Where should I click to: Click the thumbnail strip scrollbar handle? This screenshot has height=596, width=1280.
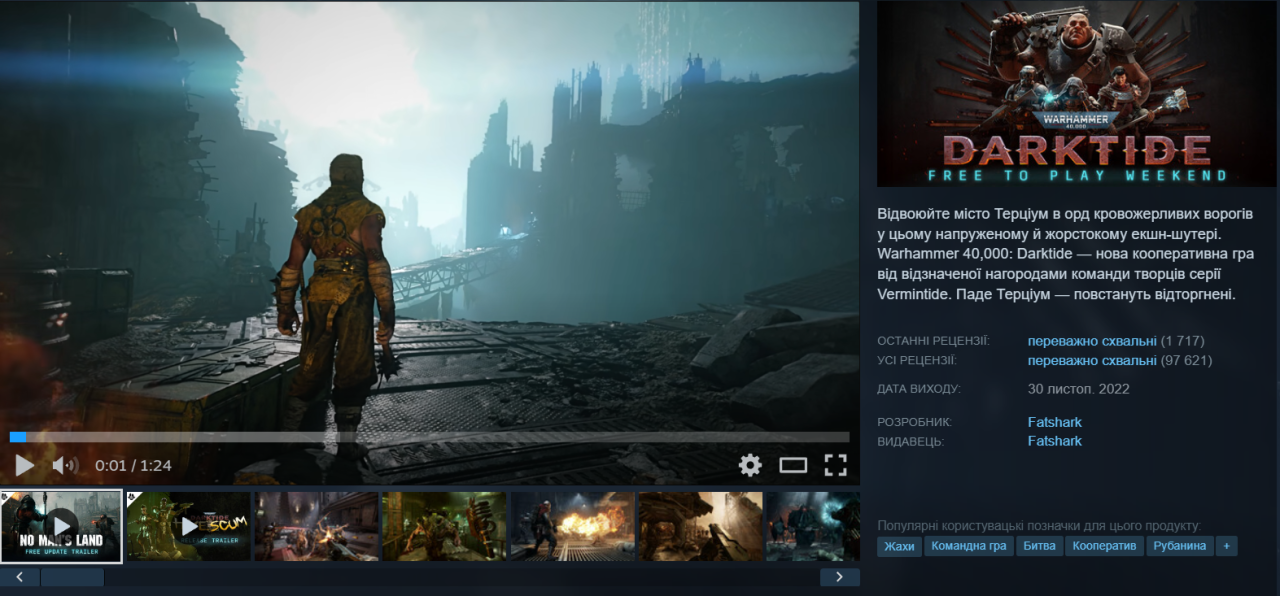pyautogui.click(x=72, y=577)
